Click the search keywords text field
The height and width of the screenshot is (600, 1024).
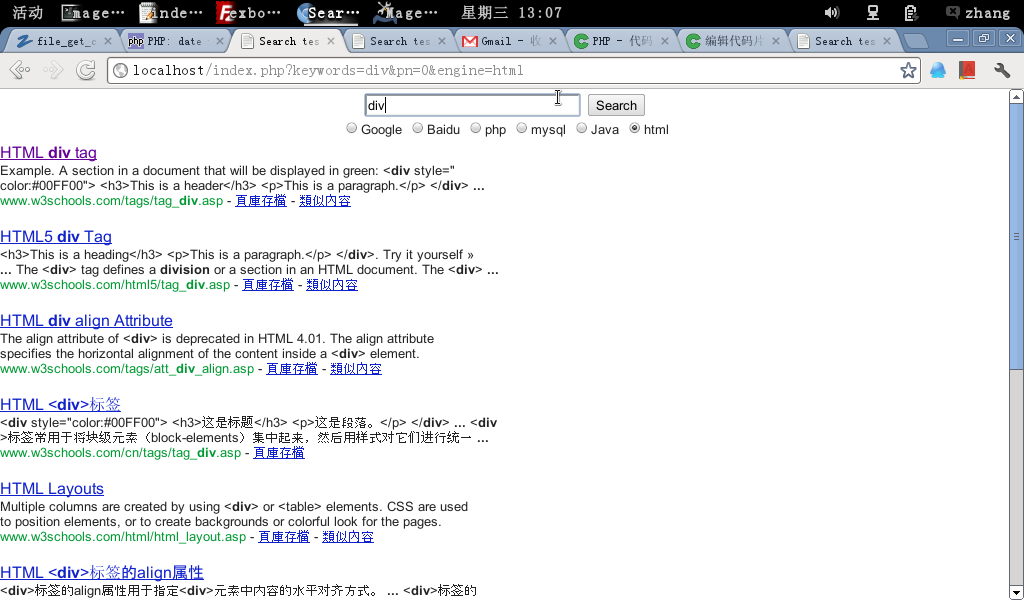point(471,105)
